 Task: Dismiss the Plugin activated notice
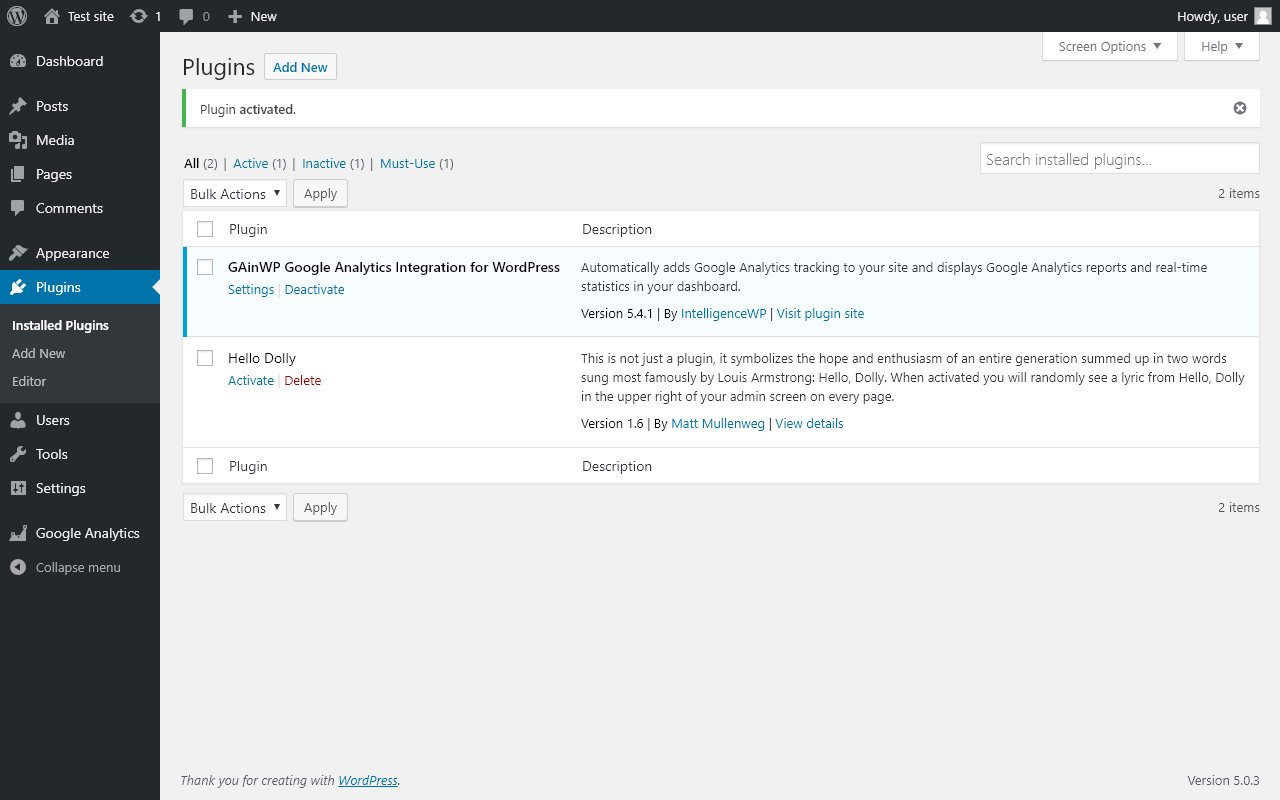[x=1240, y=108]
